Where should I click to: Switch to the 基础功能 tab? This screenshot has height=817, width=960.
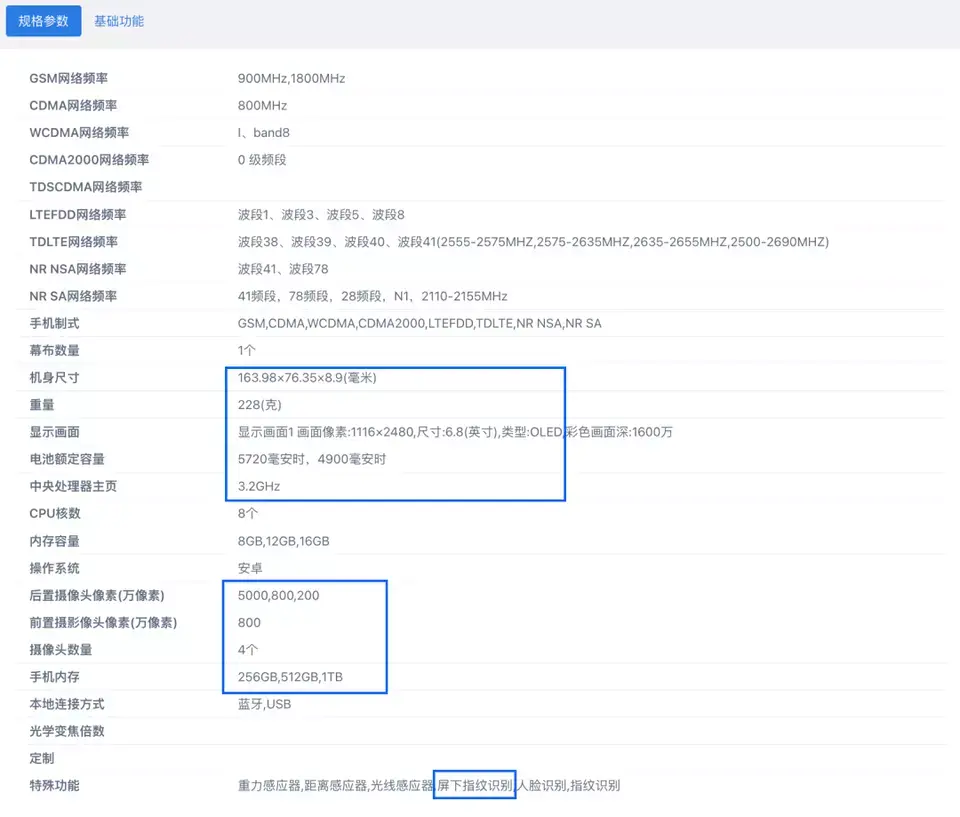point(119,21)
